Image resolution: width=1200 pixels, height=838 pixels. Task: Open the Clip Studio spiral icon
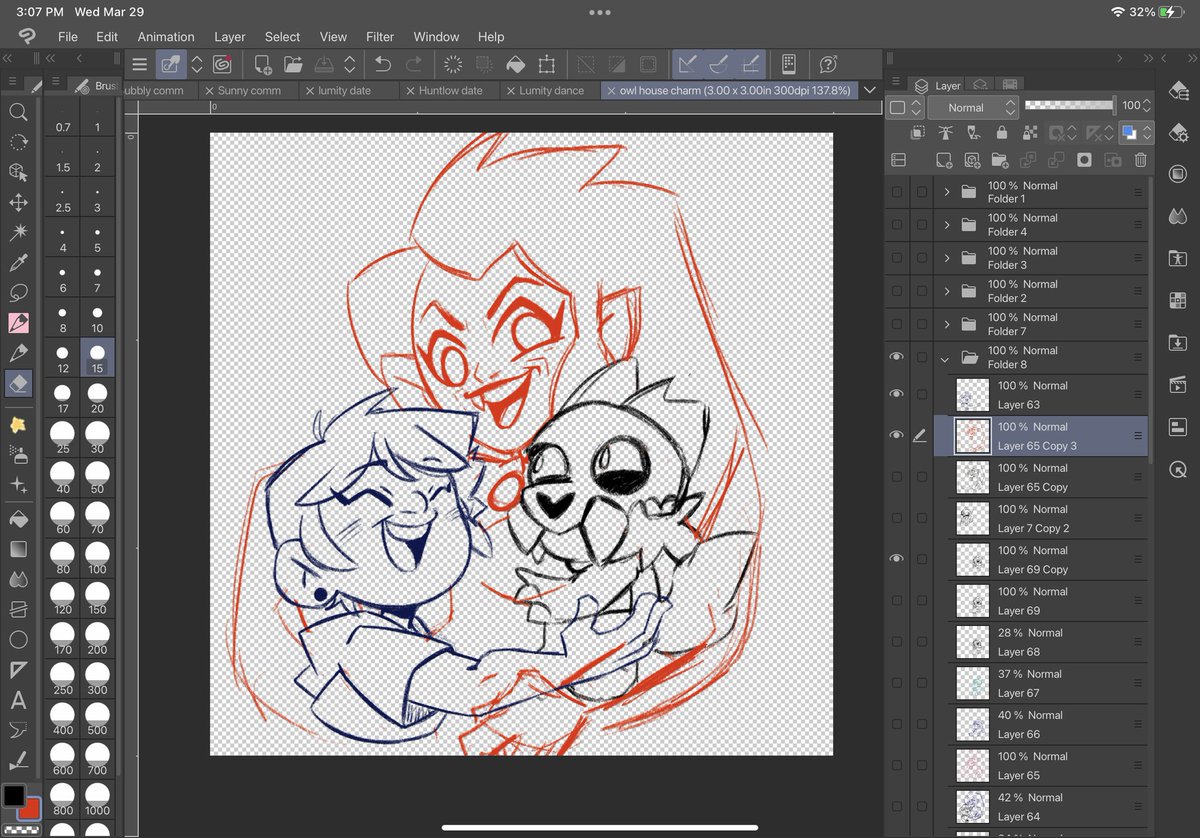(x=222, y=64)
